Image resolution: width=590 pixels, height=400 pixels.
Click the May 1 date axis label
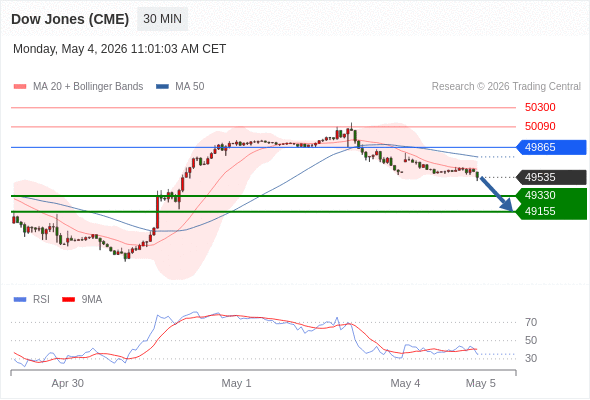tap(236, 383)
